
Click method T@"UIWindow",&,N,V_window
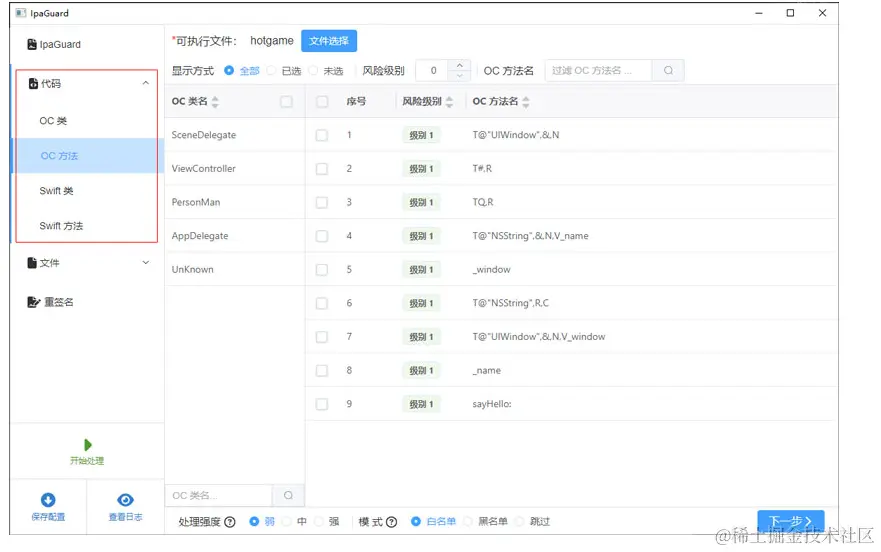[538, 337]
